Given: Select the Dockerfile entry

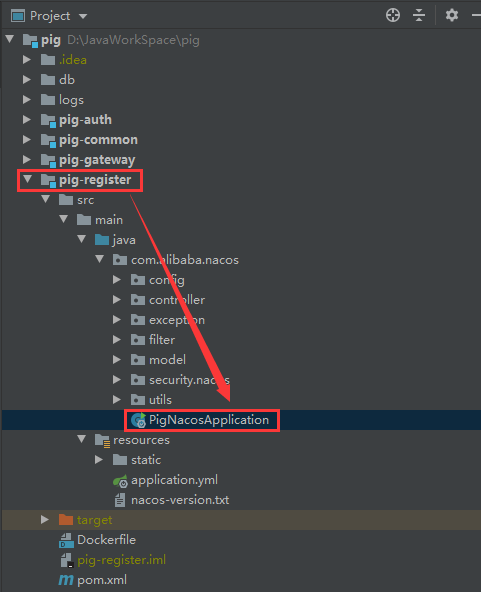Looking at the screenshot, I should click(x=106, y=540).
